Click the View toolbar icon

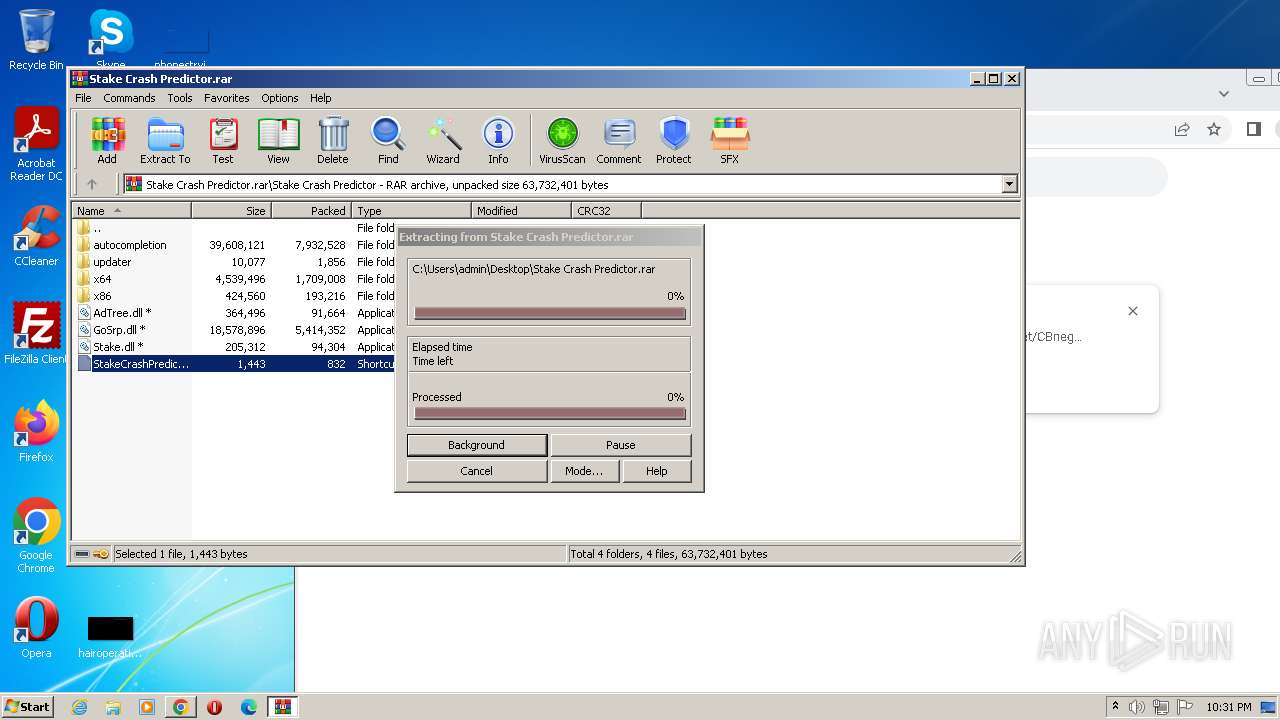tap(278, 140)
